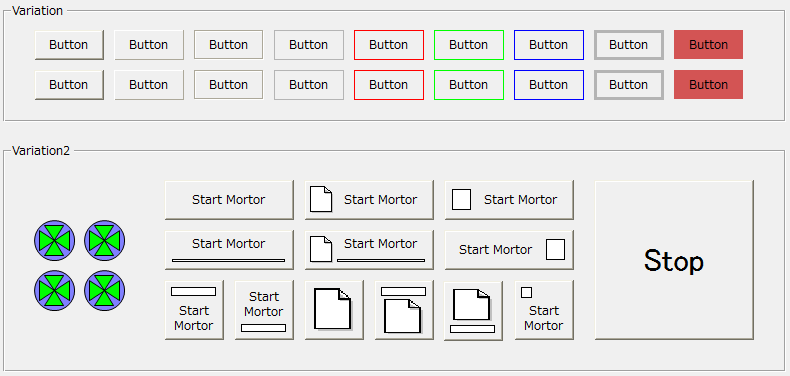Viewport: 790px width, 376px height.
Task: Click plain Start Mortor button without icon
Action: click(229, 200)
